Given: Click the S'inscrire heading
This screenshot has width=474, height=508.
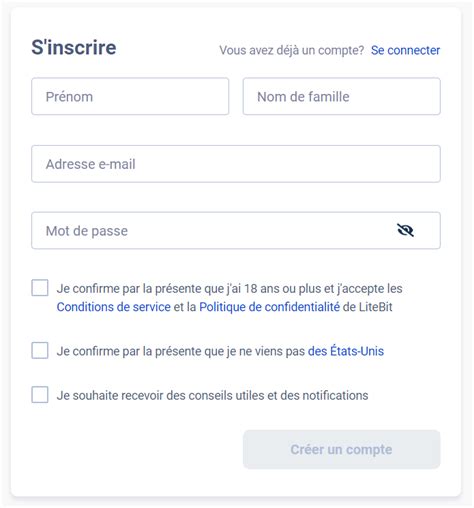Looking at the screenshot, I should click(x=74, y=47).
